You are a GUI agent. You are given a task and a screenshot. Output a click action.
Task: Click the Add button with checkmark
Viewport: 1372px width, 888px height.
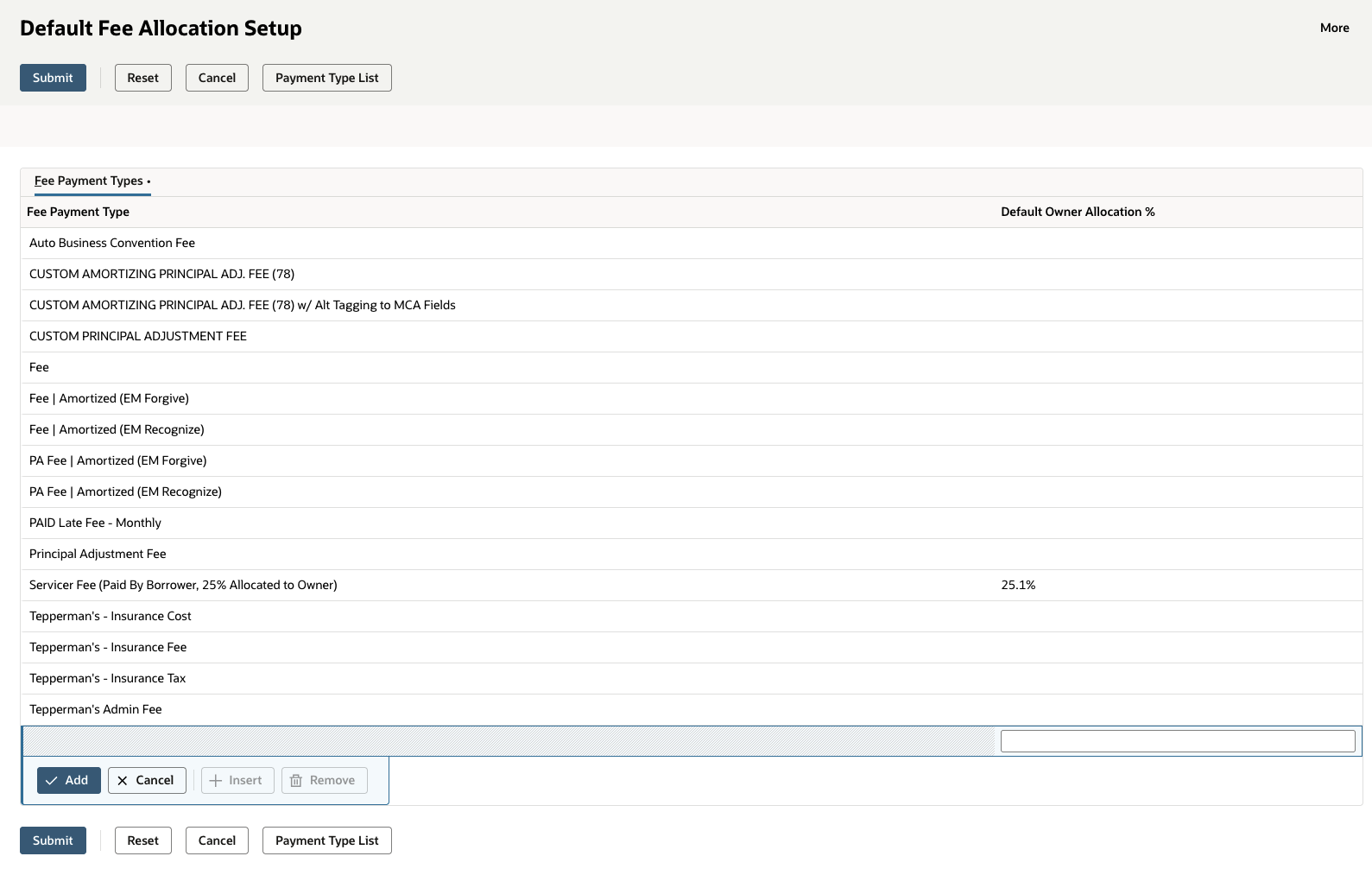tap(69, 780)
